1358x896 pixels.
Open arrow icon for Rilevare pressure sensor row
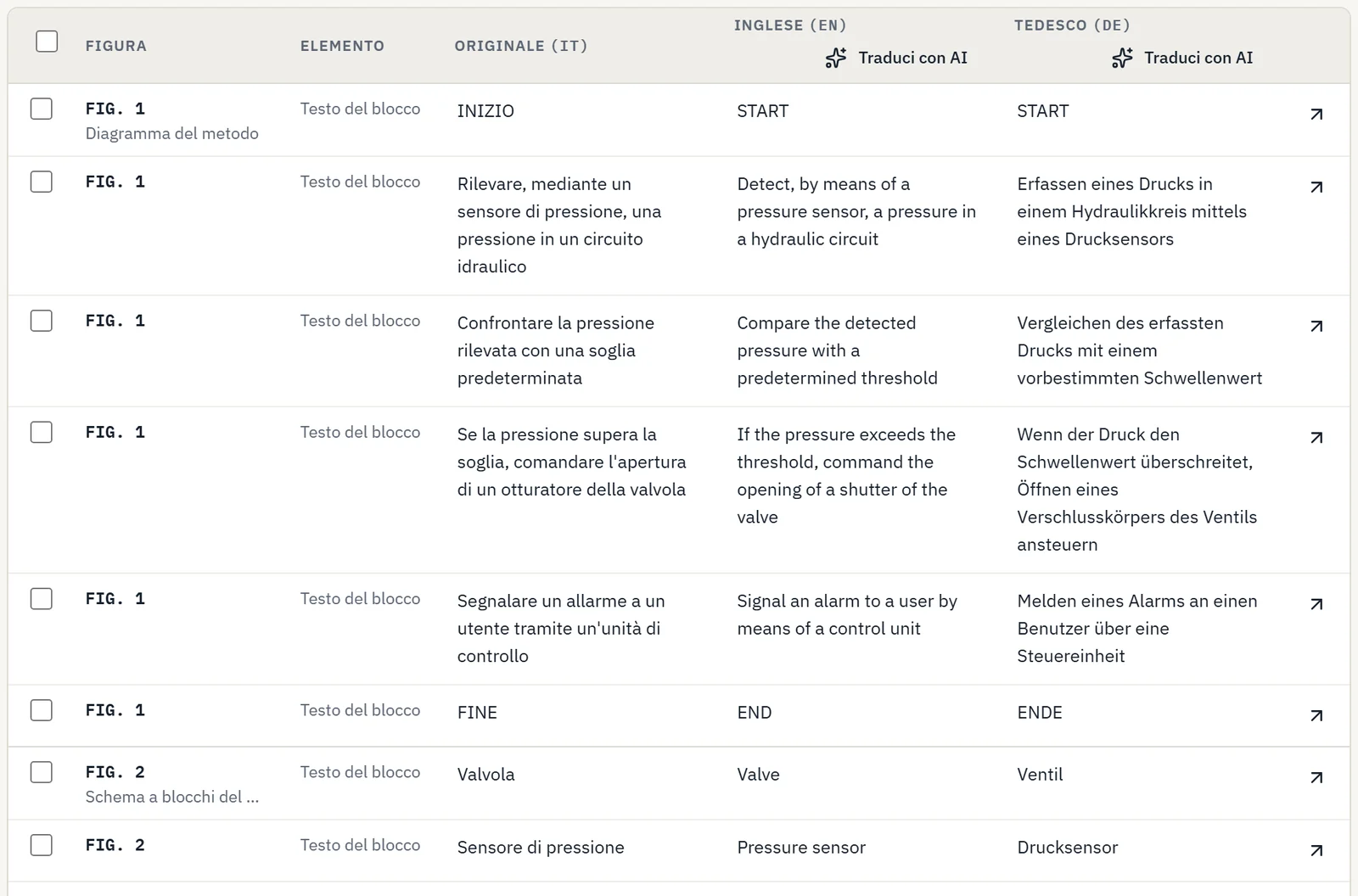pyautogui.click(x=1316, y=187)
